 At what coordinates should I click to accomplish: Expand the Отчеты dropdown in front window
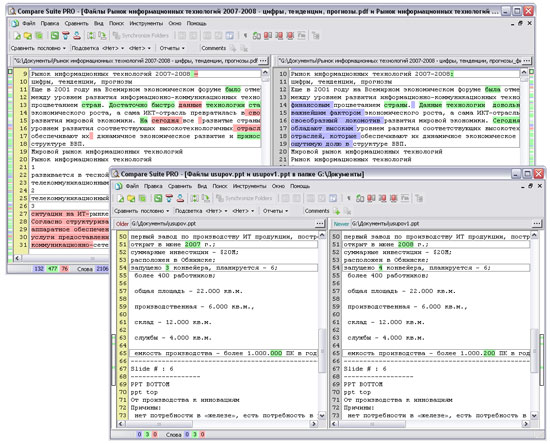pos(275,211)
